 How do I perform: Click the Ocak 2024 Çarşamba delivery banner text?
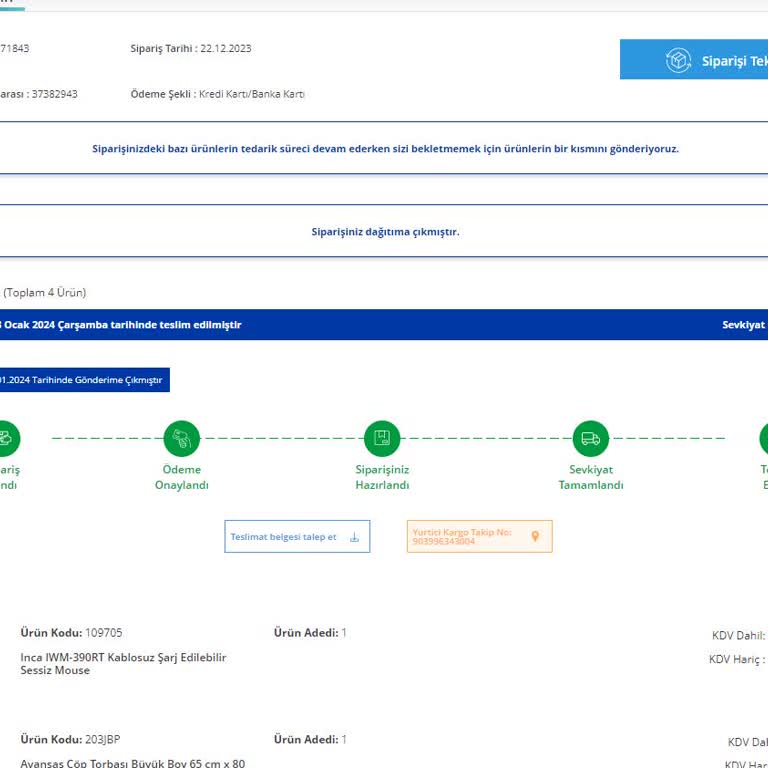pos(122,325)
